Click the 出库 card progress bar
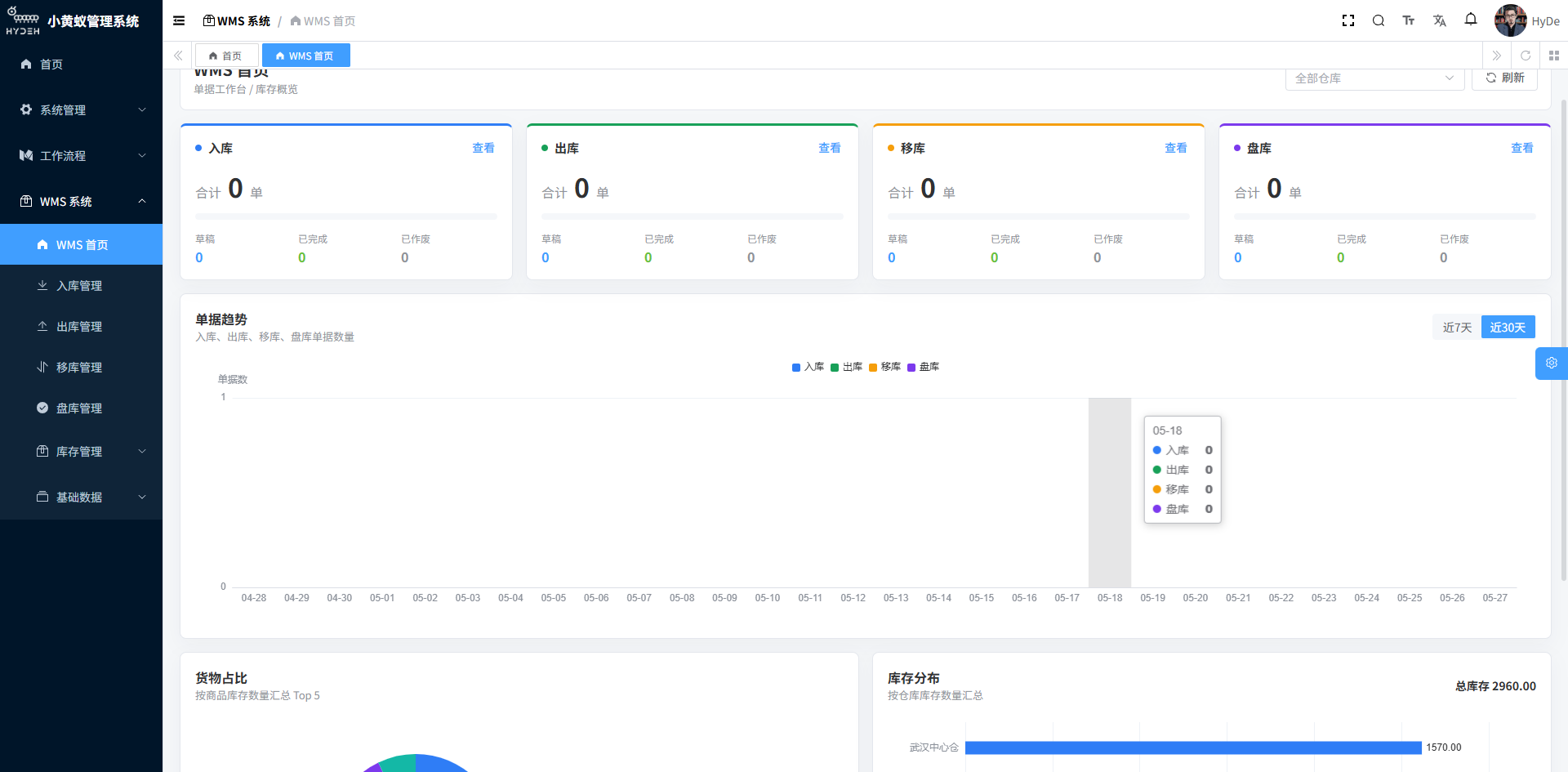1568x772 pixels. pos(693,216)
